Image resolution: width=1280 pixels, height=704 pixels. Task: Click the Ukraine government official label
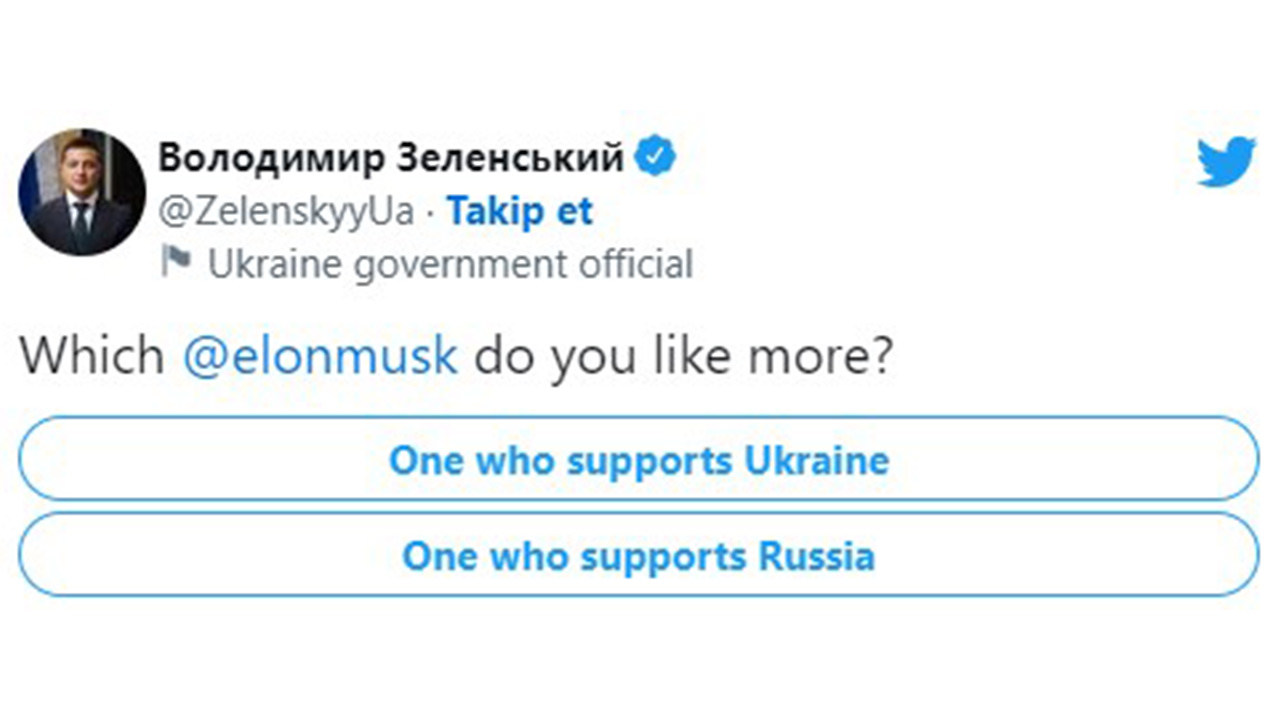(450, 264)
